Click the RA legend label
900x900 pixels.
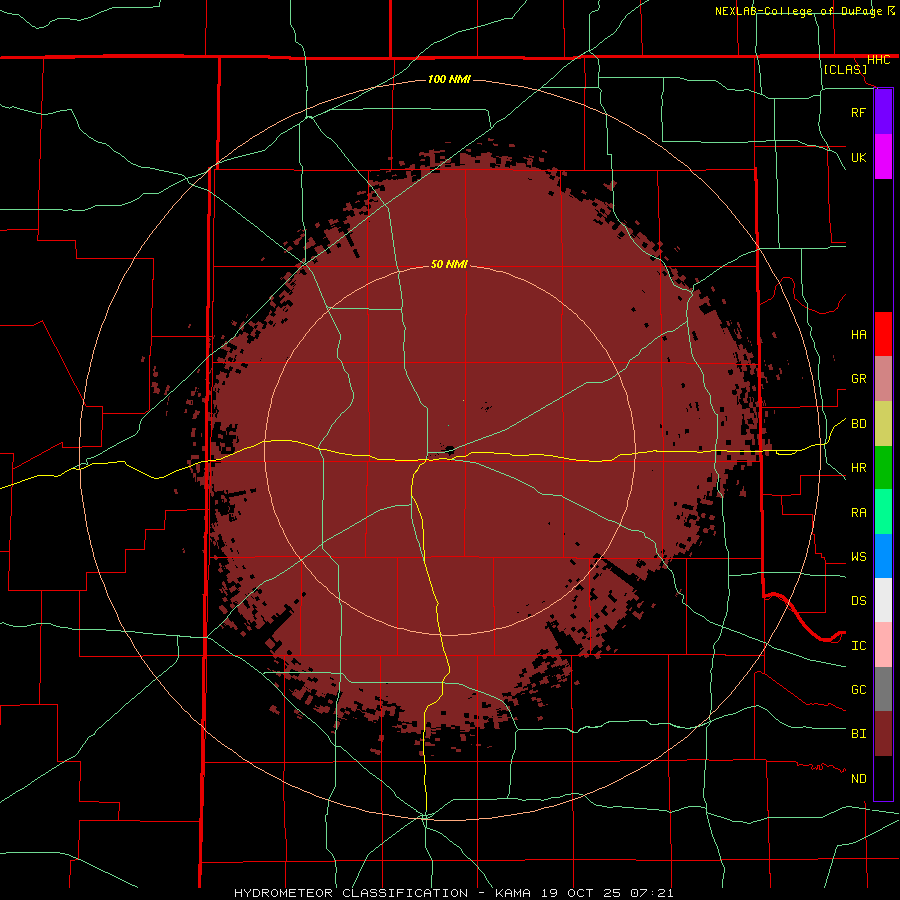(x=858, y=512)
